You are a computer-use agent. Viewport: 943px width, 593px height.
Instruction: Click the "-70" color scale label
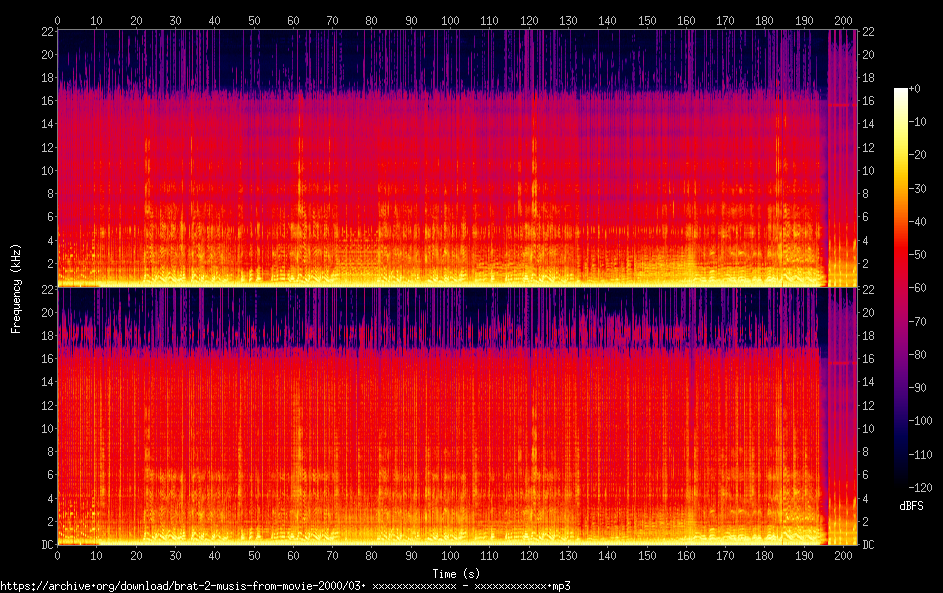click(x=918, y=321)
